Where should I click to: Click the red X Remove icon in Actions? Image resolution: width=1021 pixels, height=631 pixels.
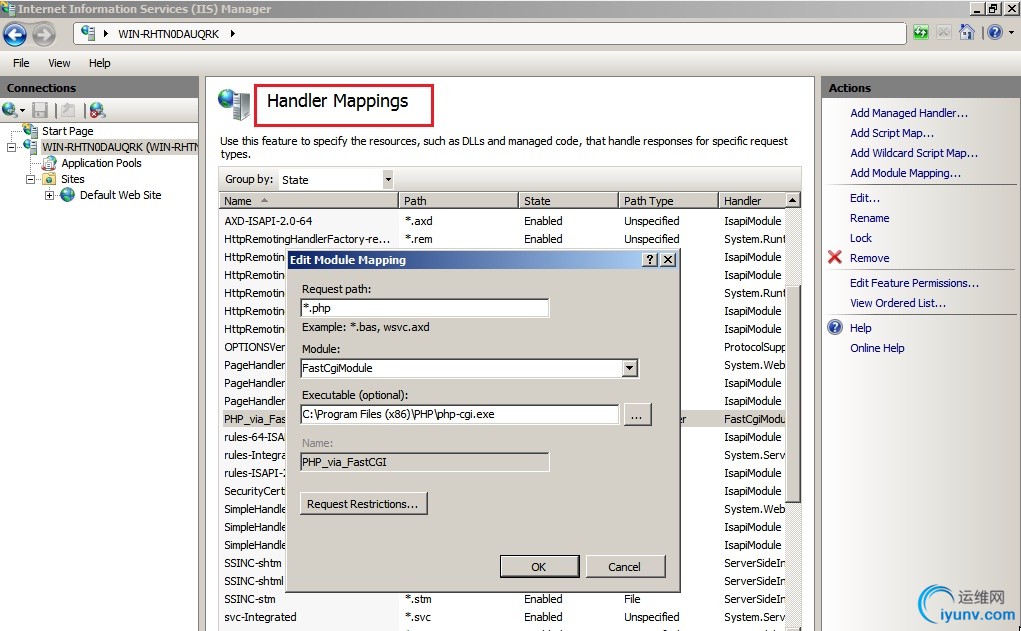(835, 257)
